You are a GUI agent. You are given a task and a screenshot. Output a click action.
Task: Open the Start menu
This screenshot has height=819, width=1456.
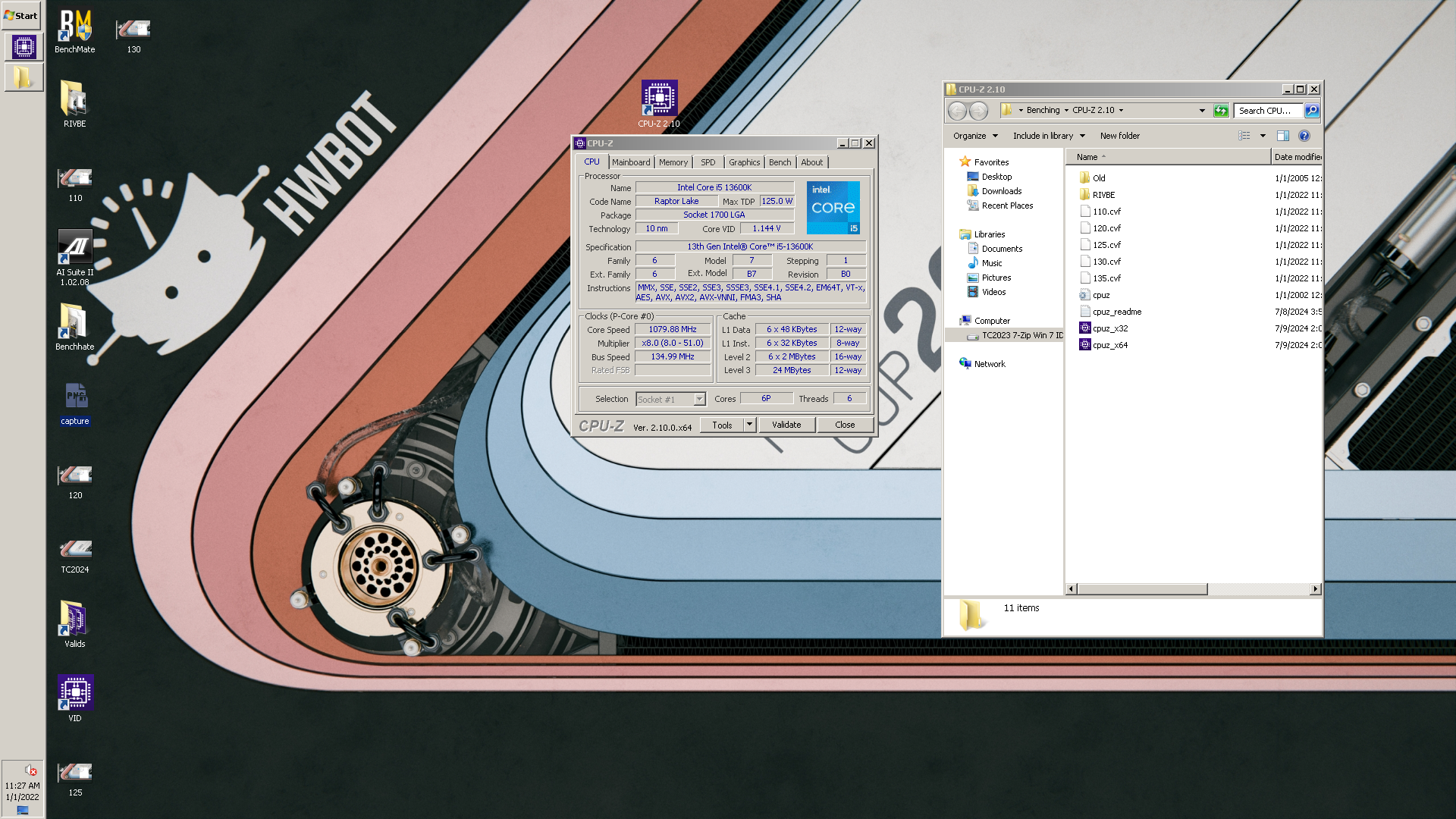pyautogui.click(x=21, y=15)
